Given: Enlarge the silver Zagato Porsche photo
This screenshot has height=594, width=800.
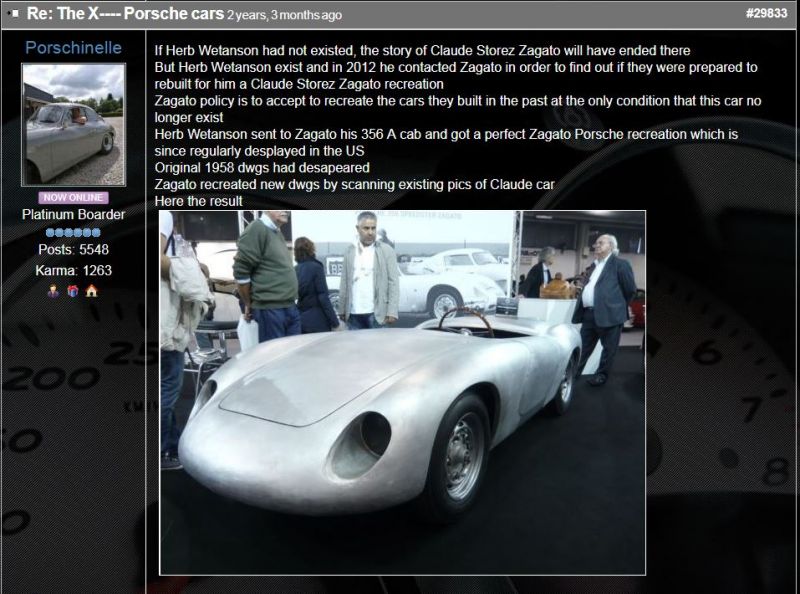Looking at the screenshot, I should point(403,392).
